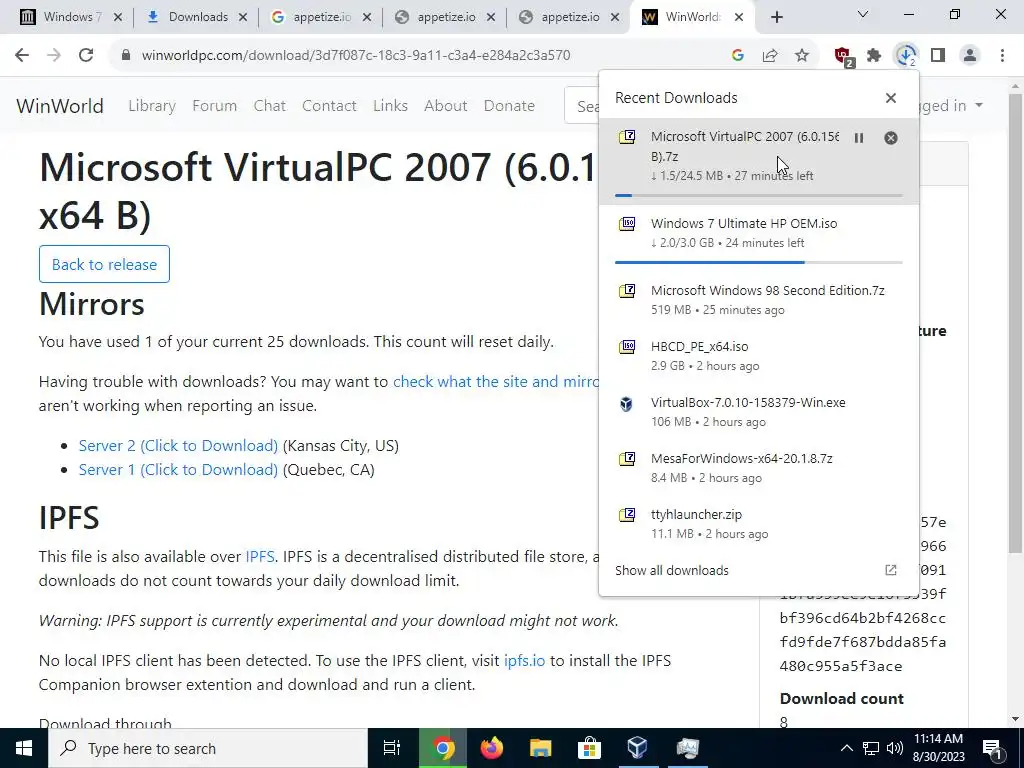The width and height of the screenshot is (1024, 768).
Task: Switch to the Windows 7 tab
Action: pyautogui.click(x=71, y=17)
